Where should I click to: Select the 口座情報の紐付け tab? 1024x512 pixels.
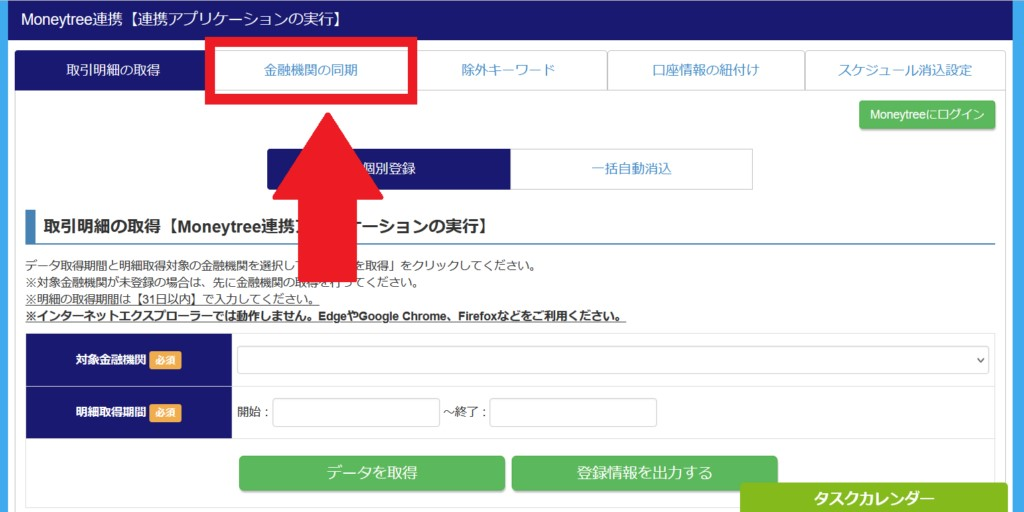pyautogui.click(x=706, y=71)
